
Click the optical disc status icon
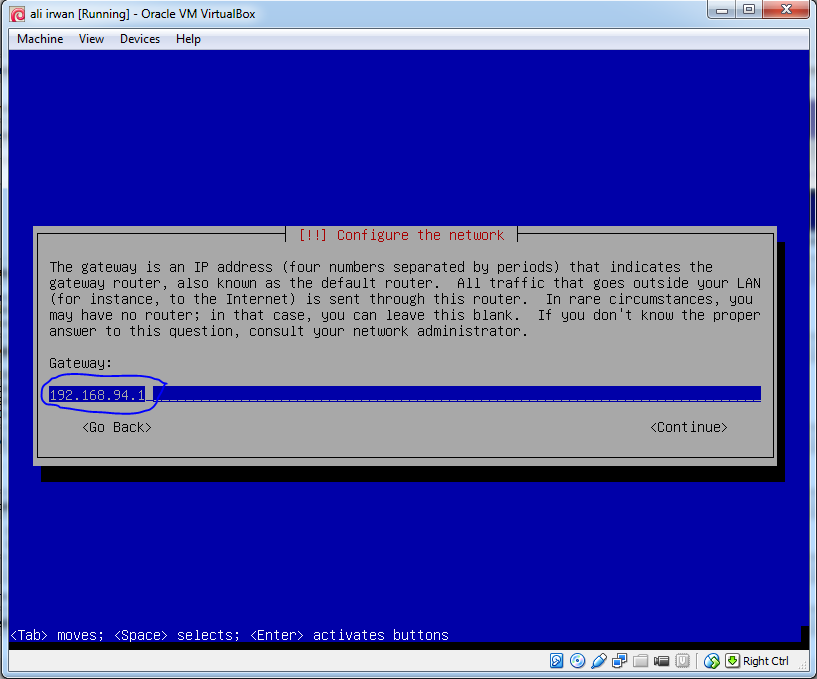click(577, 661)
